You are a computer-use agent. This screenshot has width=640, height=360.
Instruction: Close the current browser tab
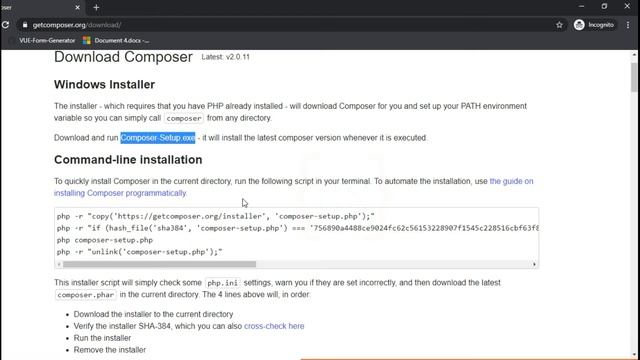coord(78,7)
